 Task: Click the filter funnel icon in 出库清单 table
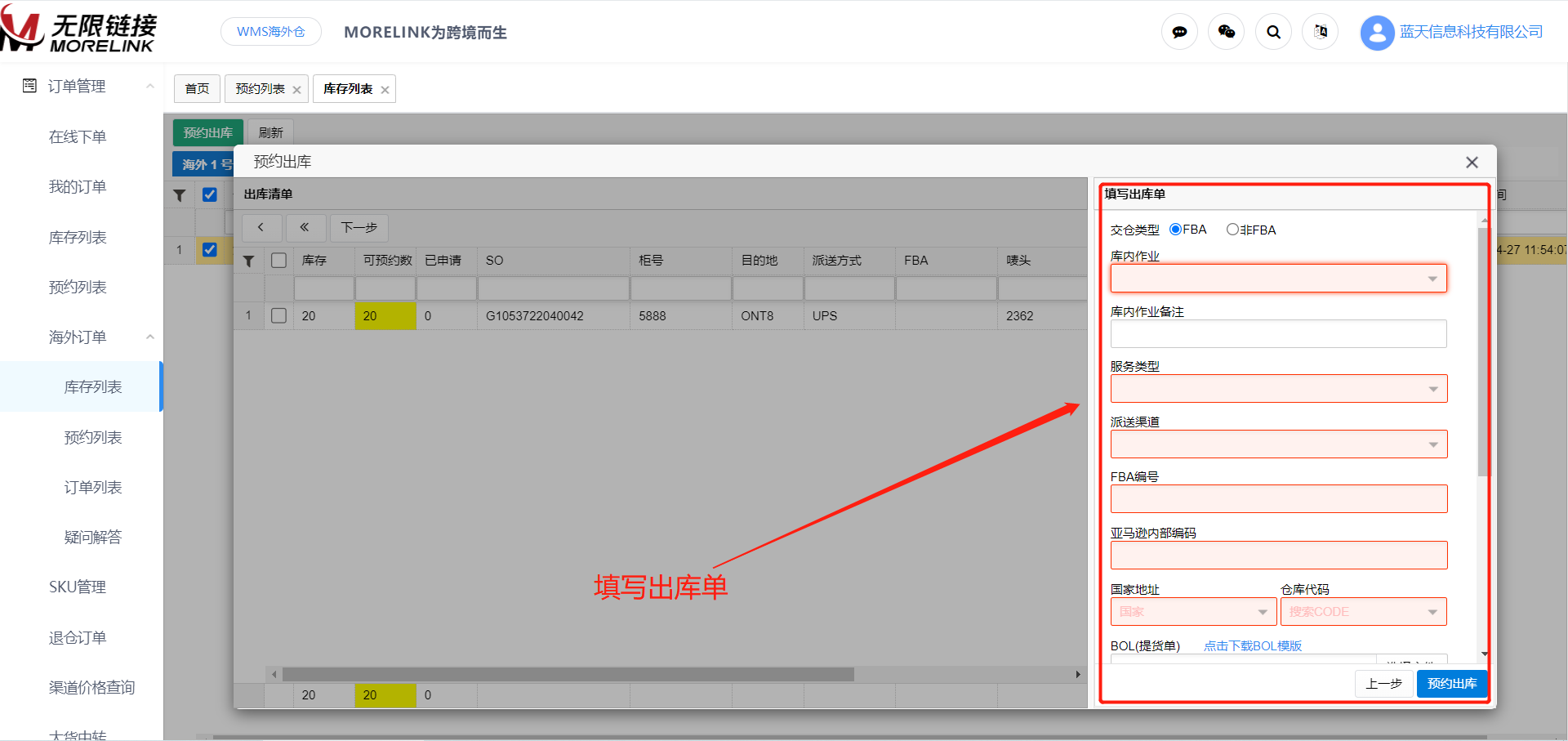(x=249, y=261)
